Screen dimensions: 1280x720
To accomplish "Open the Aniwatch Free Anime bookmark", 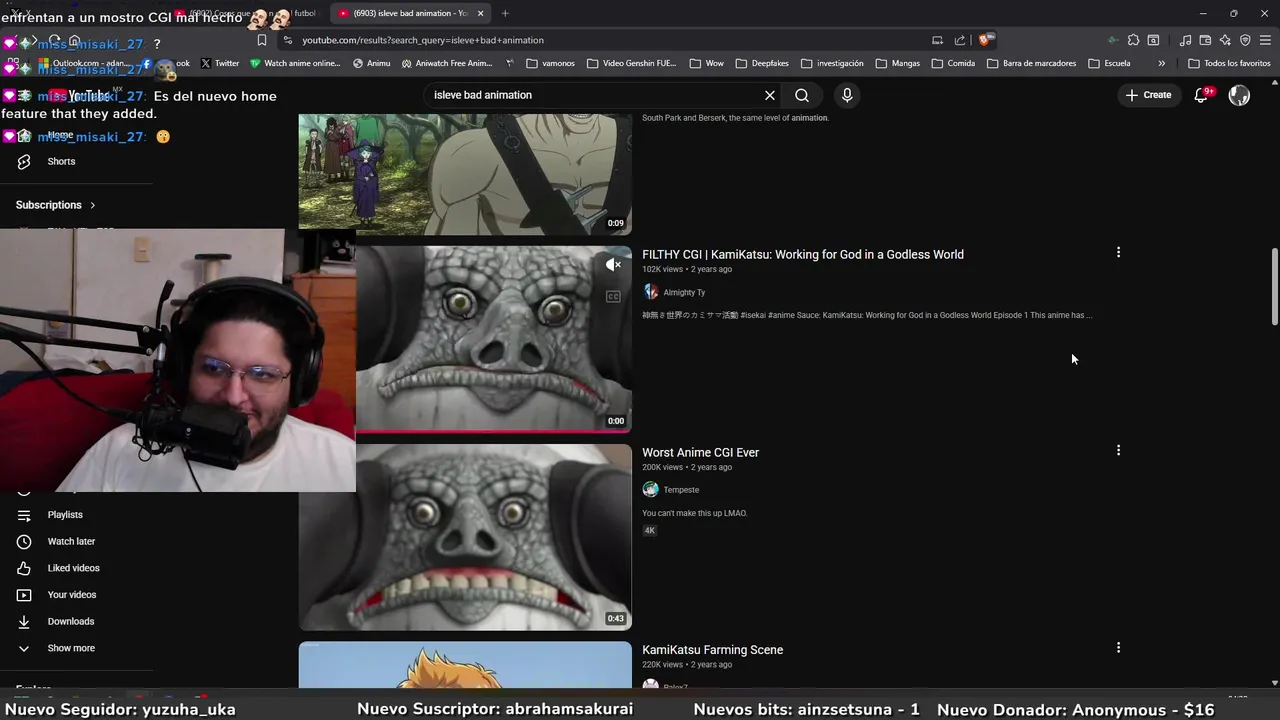I will tap(446, 63).
